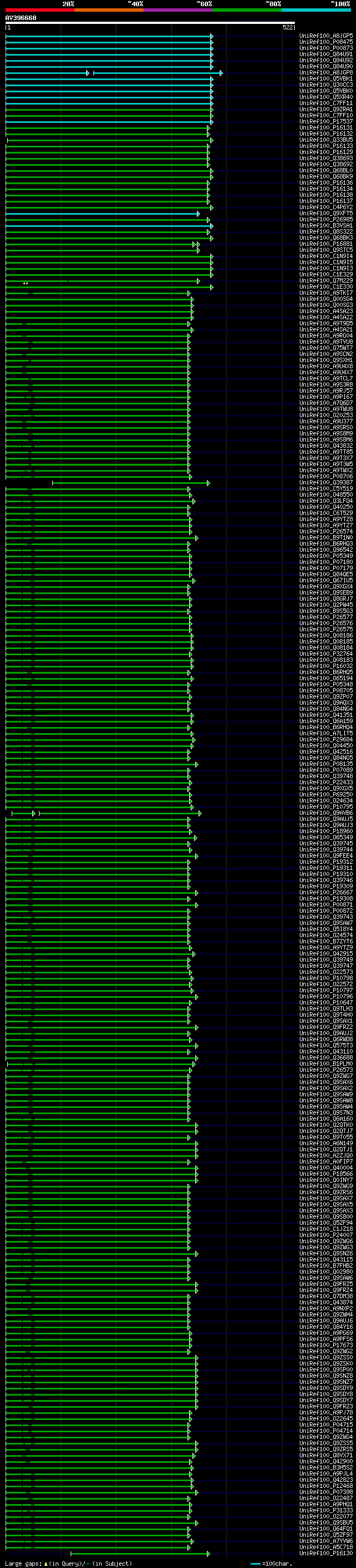
Task: Select label UniRef100_P16032
Action: (x=326, y=666)
